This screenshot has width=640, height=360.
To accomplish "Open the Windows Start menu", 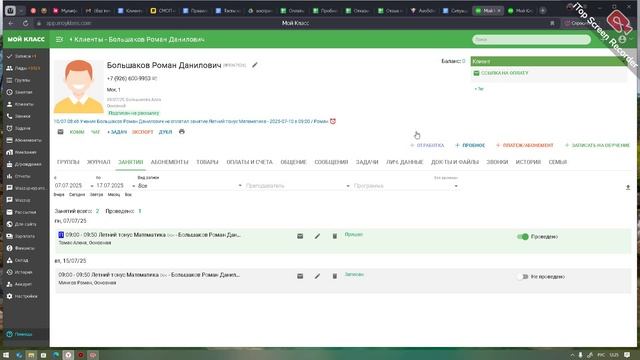I will click(x=6, y=355).
